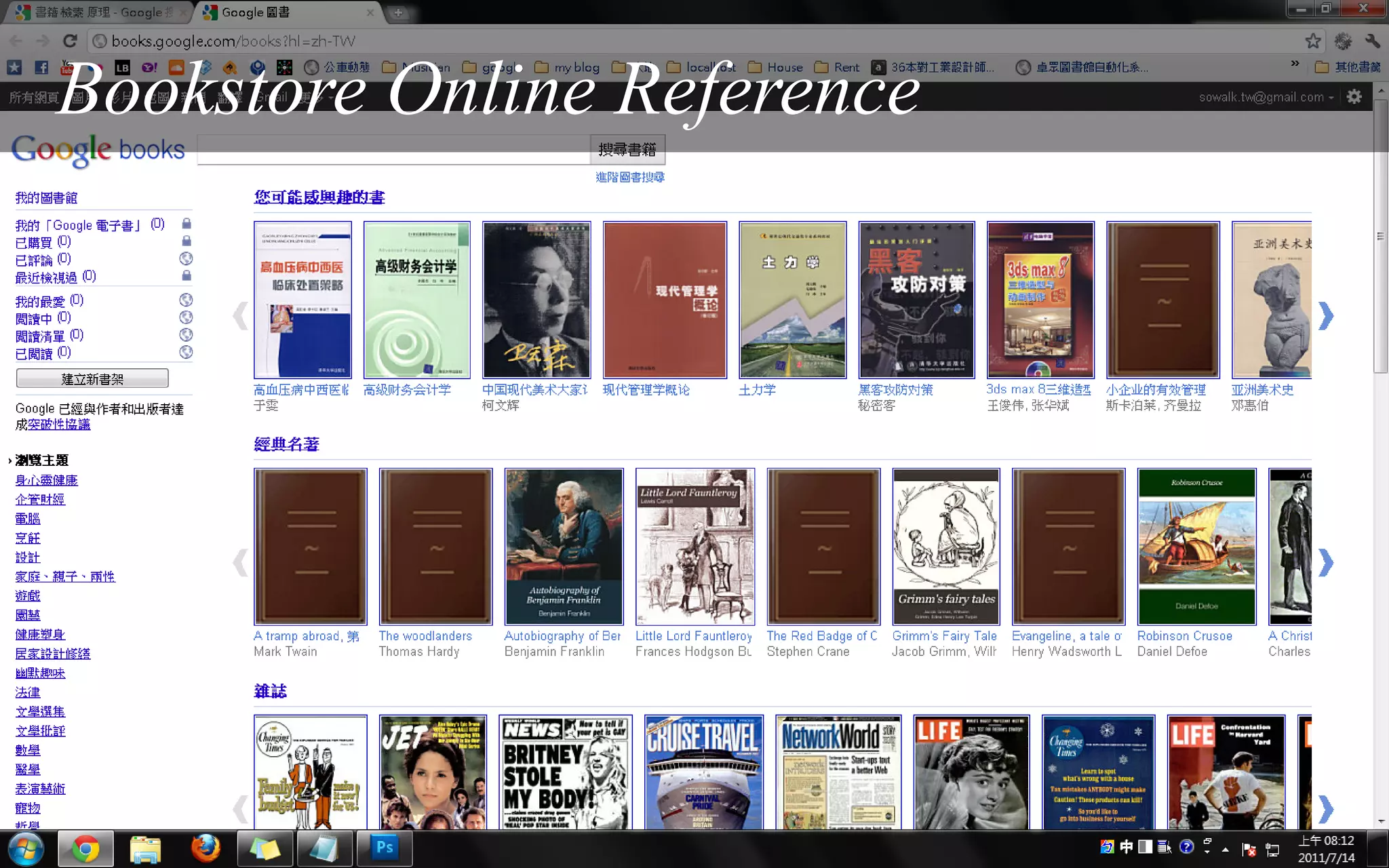Click the book search text field
Image resolution: width=1389 pixels, height=868 pixels.
click(x=393, y=149)
